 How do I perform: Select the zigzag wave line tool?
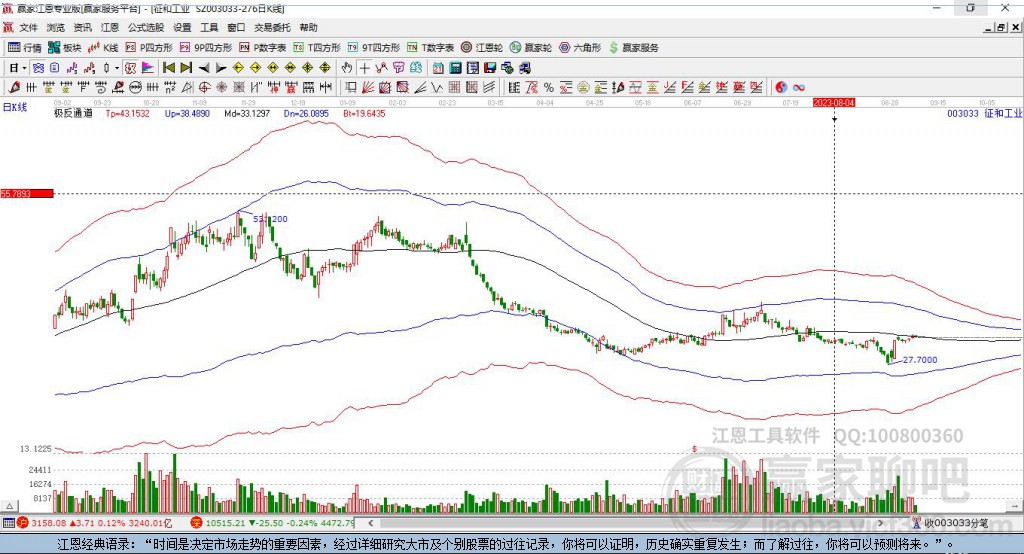click(x=438, y=87)
